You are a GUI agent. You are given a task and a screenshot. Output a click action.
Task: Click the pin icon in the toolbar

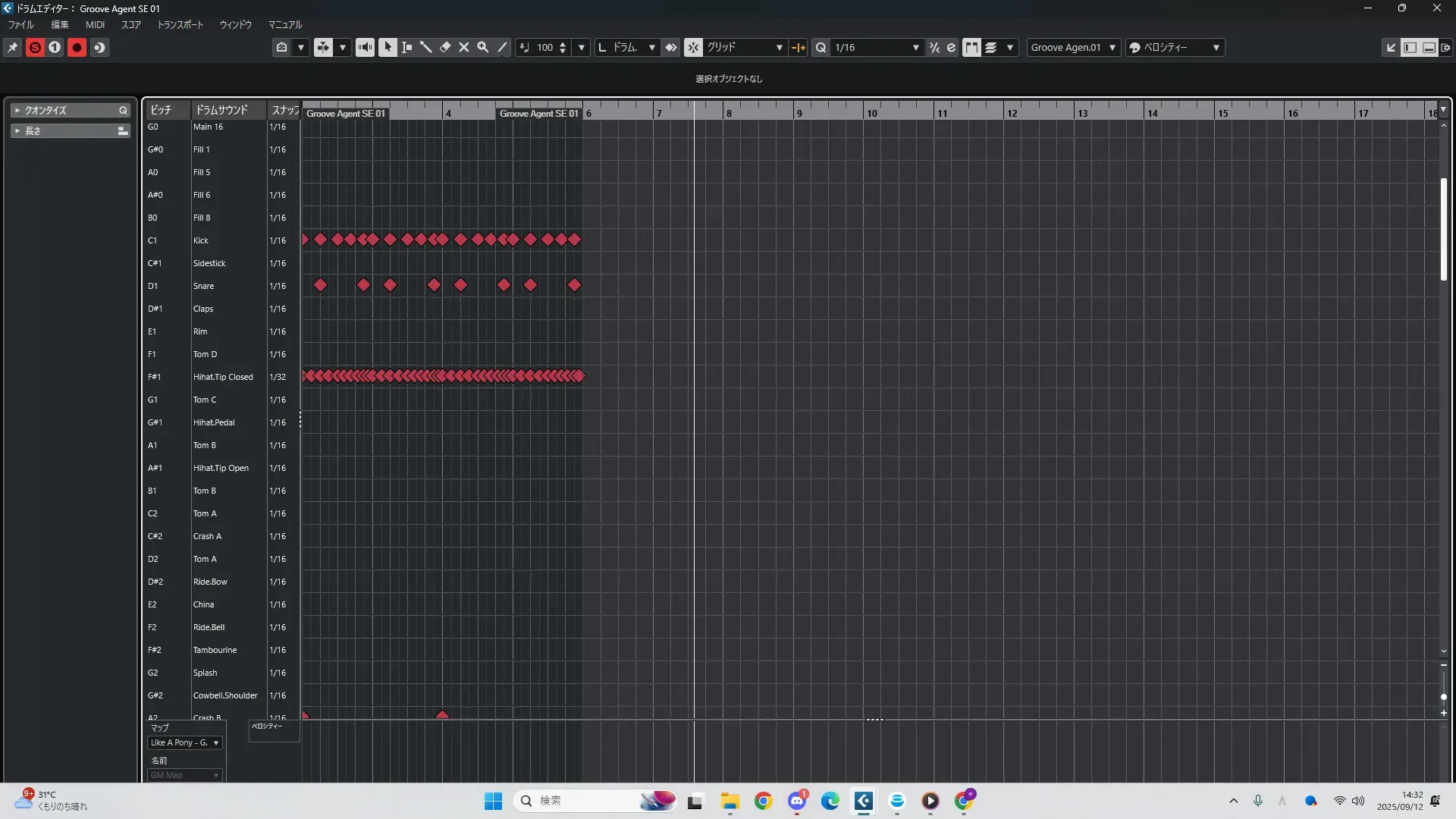coord(13,47)
